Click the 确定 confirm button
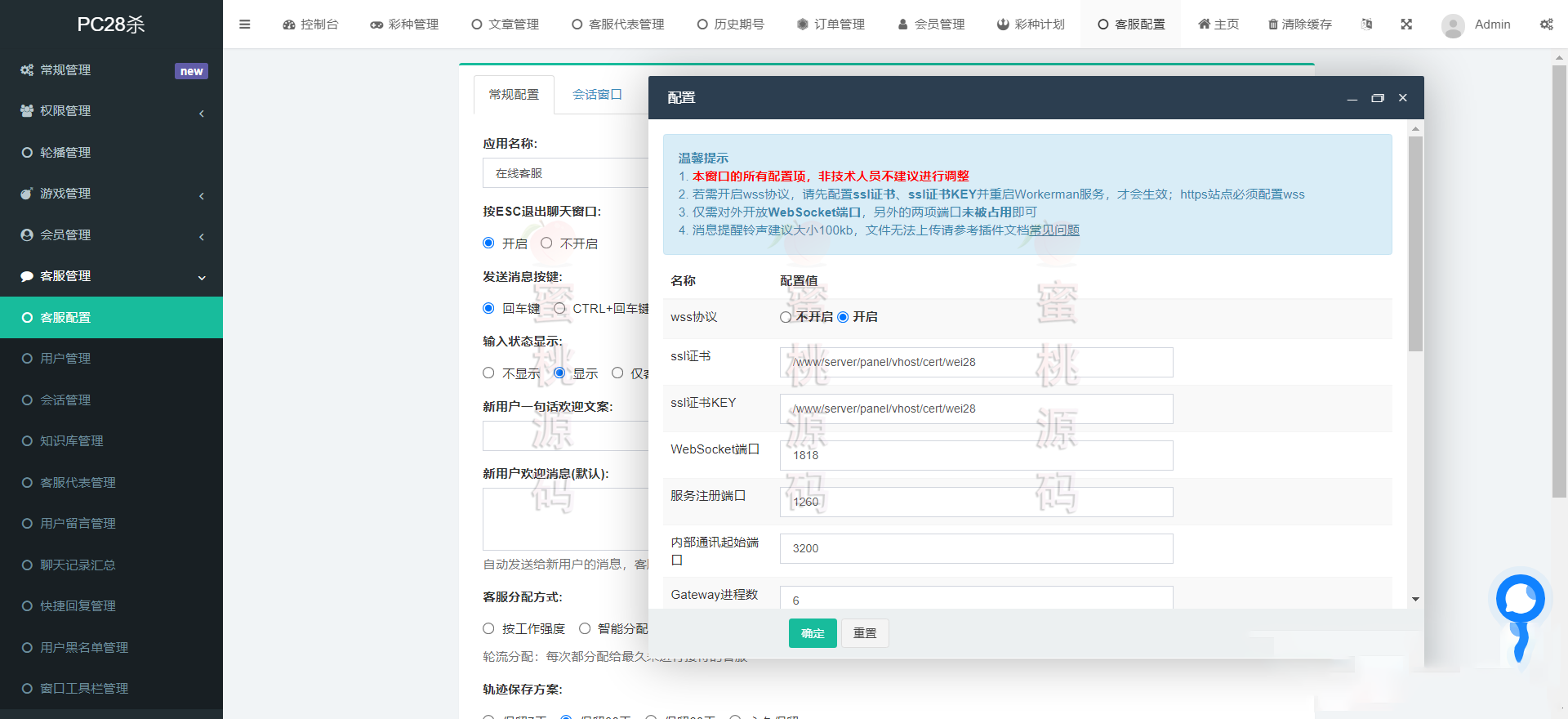 812,633
